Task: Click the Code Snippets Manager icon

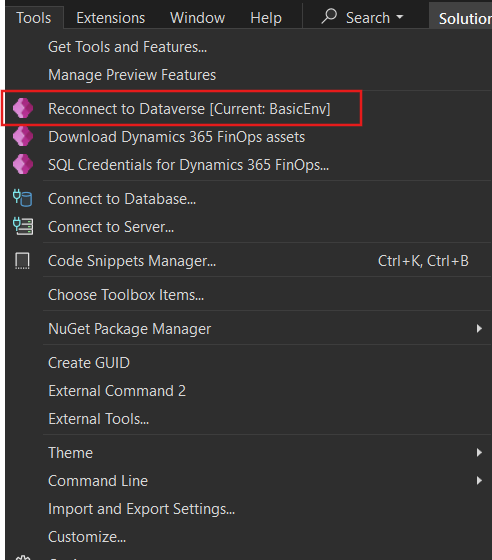Action: pos(22,261)
